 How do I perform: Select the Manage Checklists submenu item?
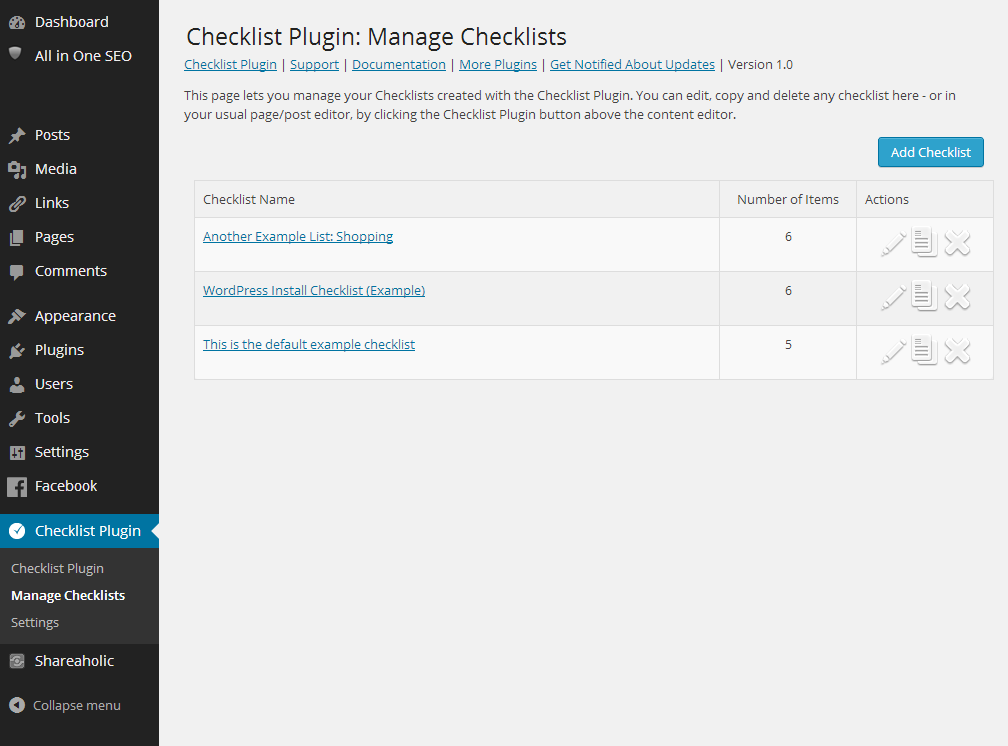tap(68, 596)
